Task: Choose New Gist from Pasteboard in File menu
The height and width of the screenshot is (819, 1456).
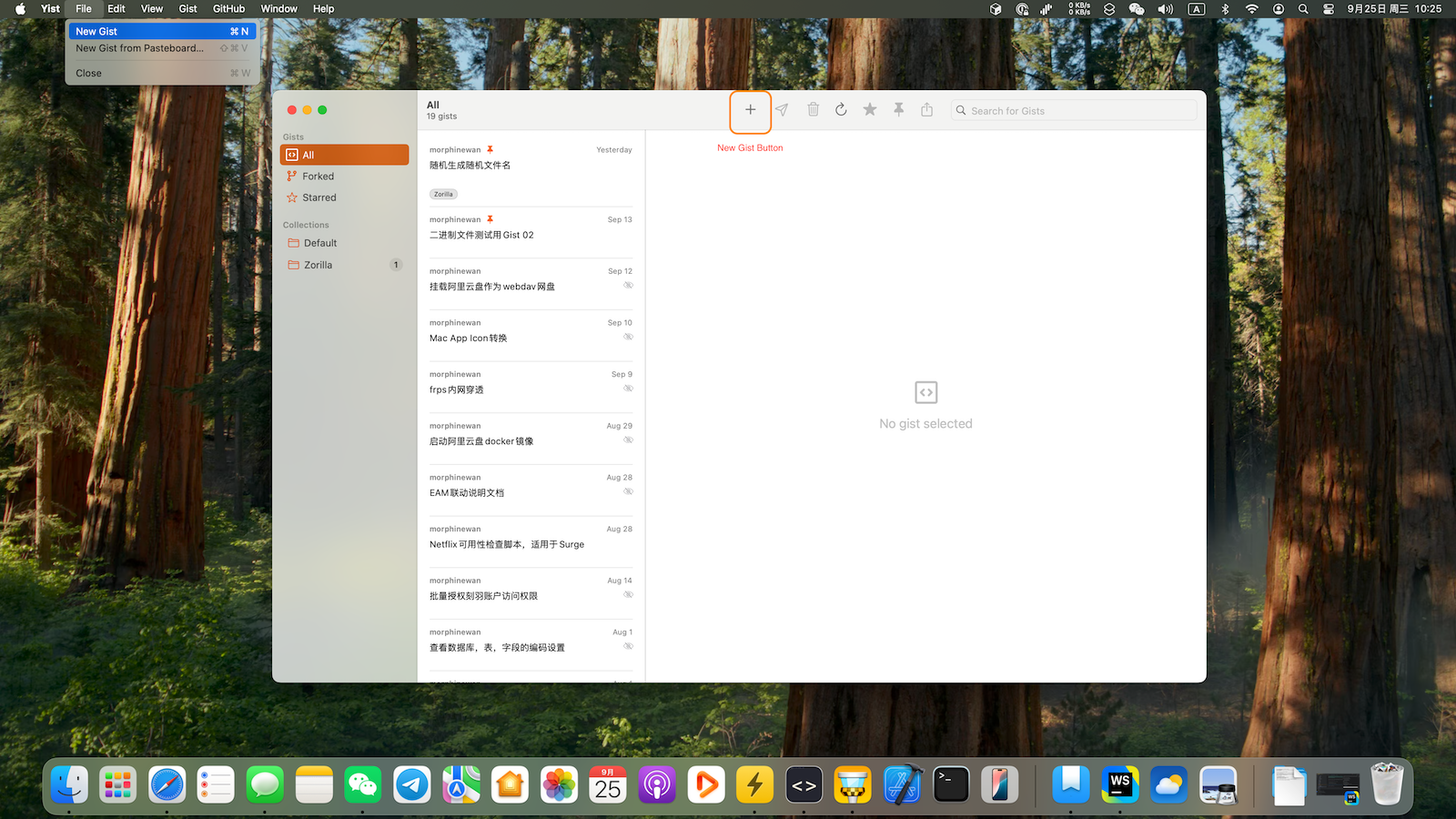Action: [x=141, y=48]
